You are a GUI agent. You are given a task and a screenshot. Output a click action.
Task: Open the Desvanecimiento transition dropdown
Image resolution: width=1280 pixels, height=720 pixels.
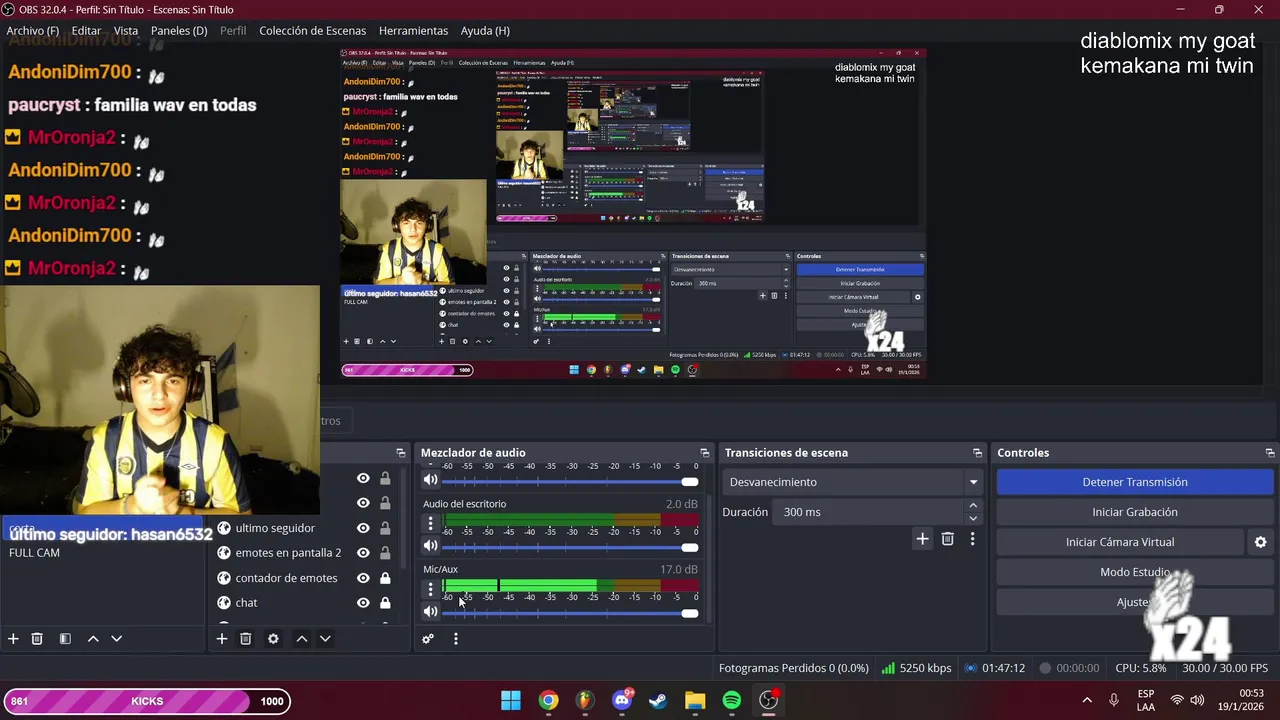pos(853,482)
